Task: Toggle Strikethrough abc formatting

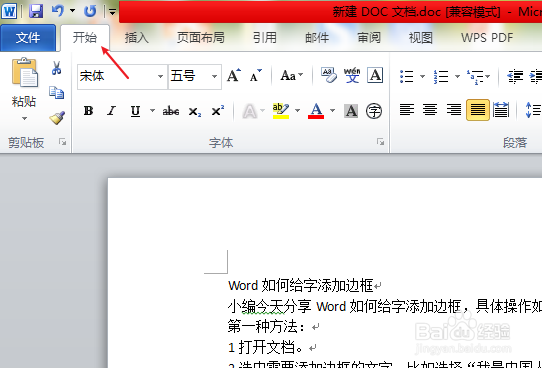Action: [x=171, y=111]
